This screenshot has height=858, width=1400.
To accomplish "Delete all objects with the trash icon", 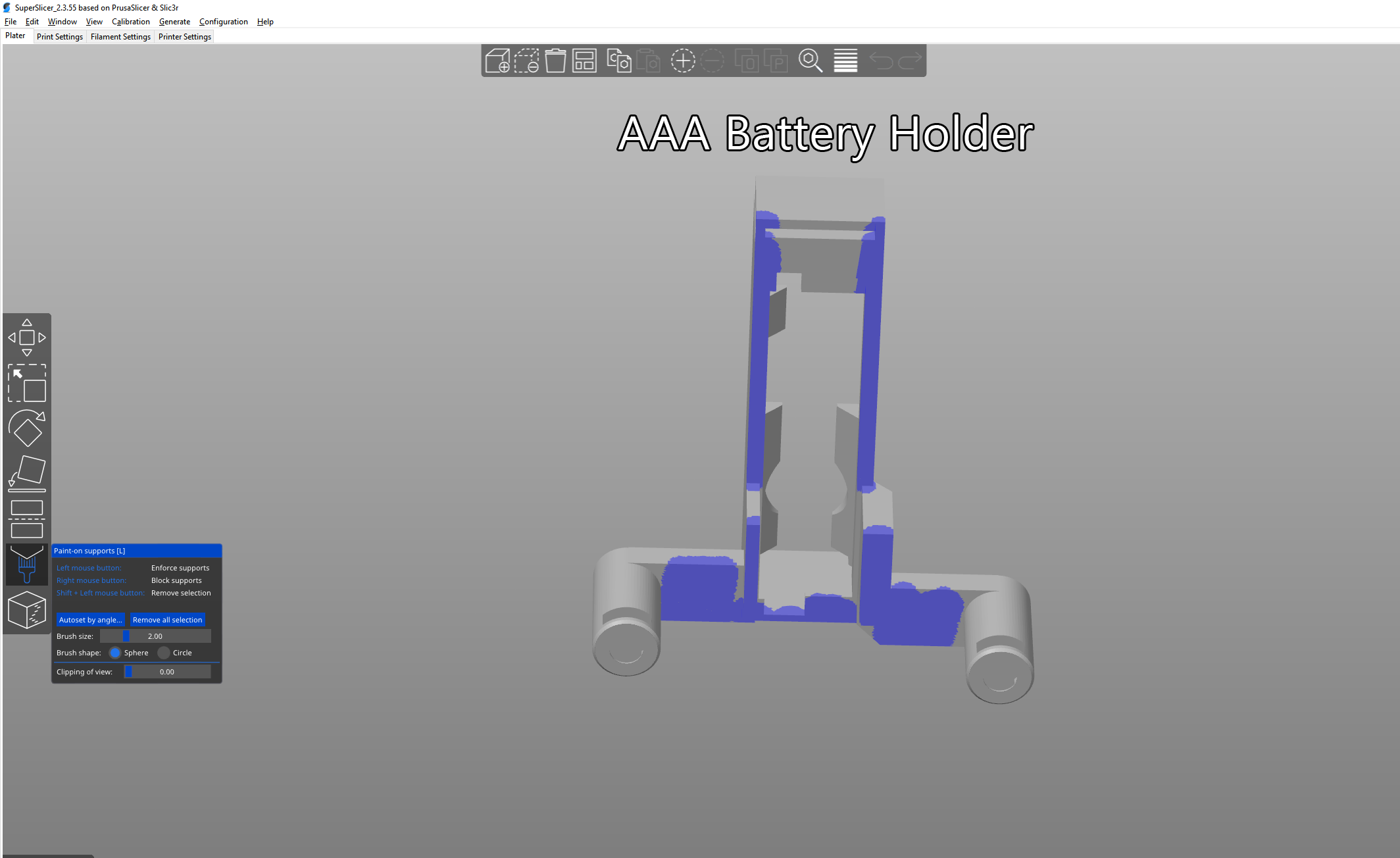I will point(555,61).
